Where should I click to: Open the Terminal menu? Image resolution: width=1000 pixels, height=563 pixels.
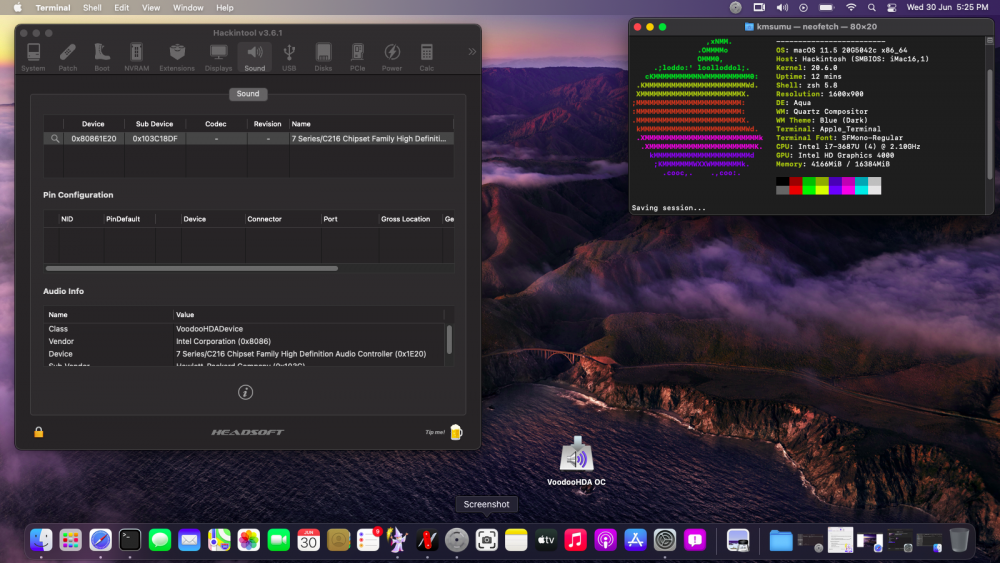(53, 8)
